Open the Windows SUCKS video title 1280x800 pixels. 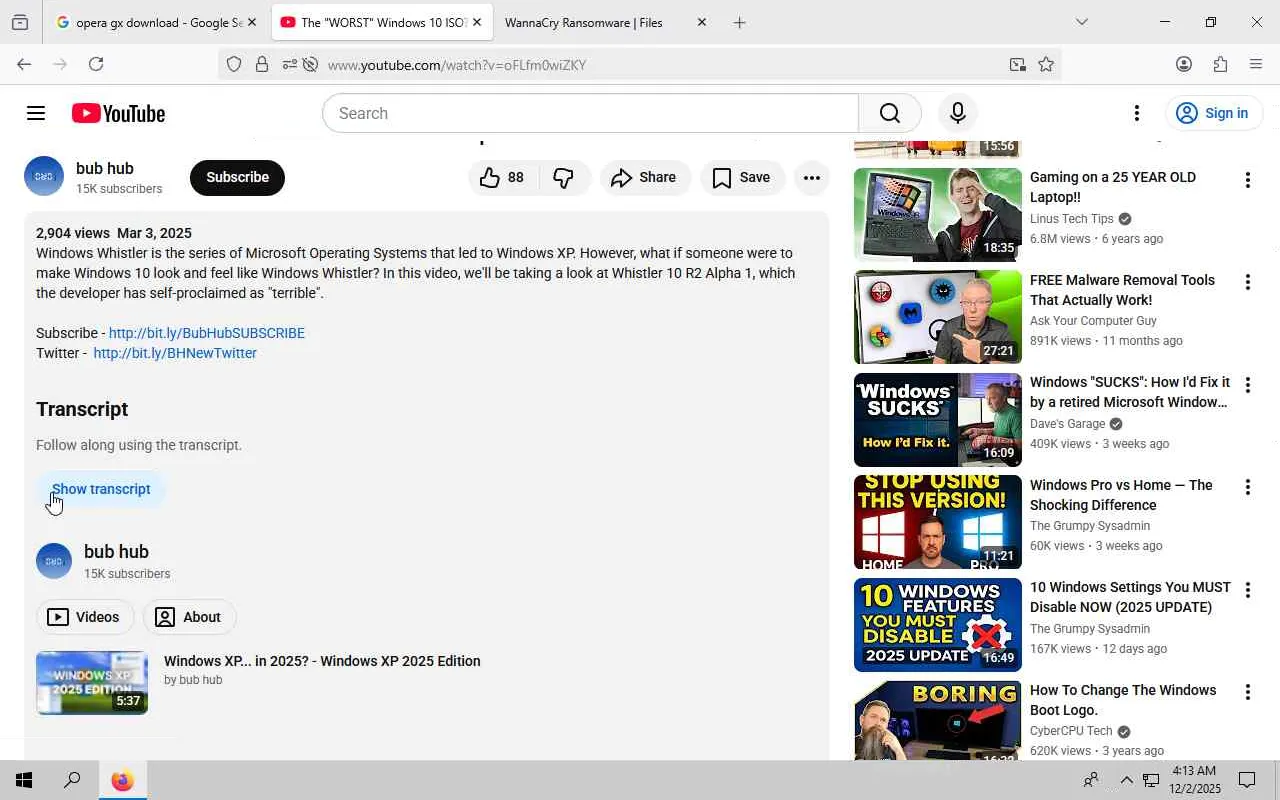pos(1130,392)
